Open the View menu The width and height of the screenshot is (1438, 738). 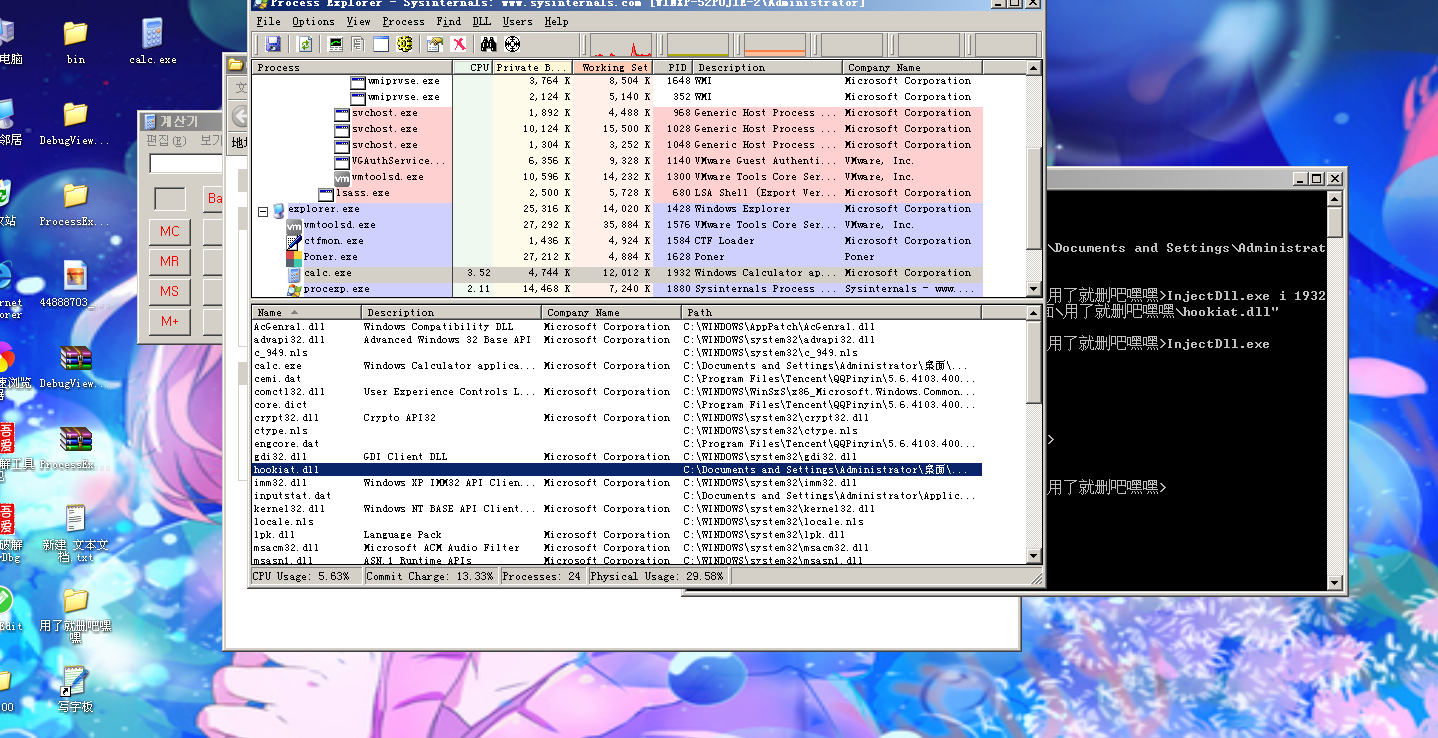tap(358, 21)
